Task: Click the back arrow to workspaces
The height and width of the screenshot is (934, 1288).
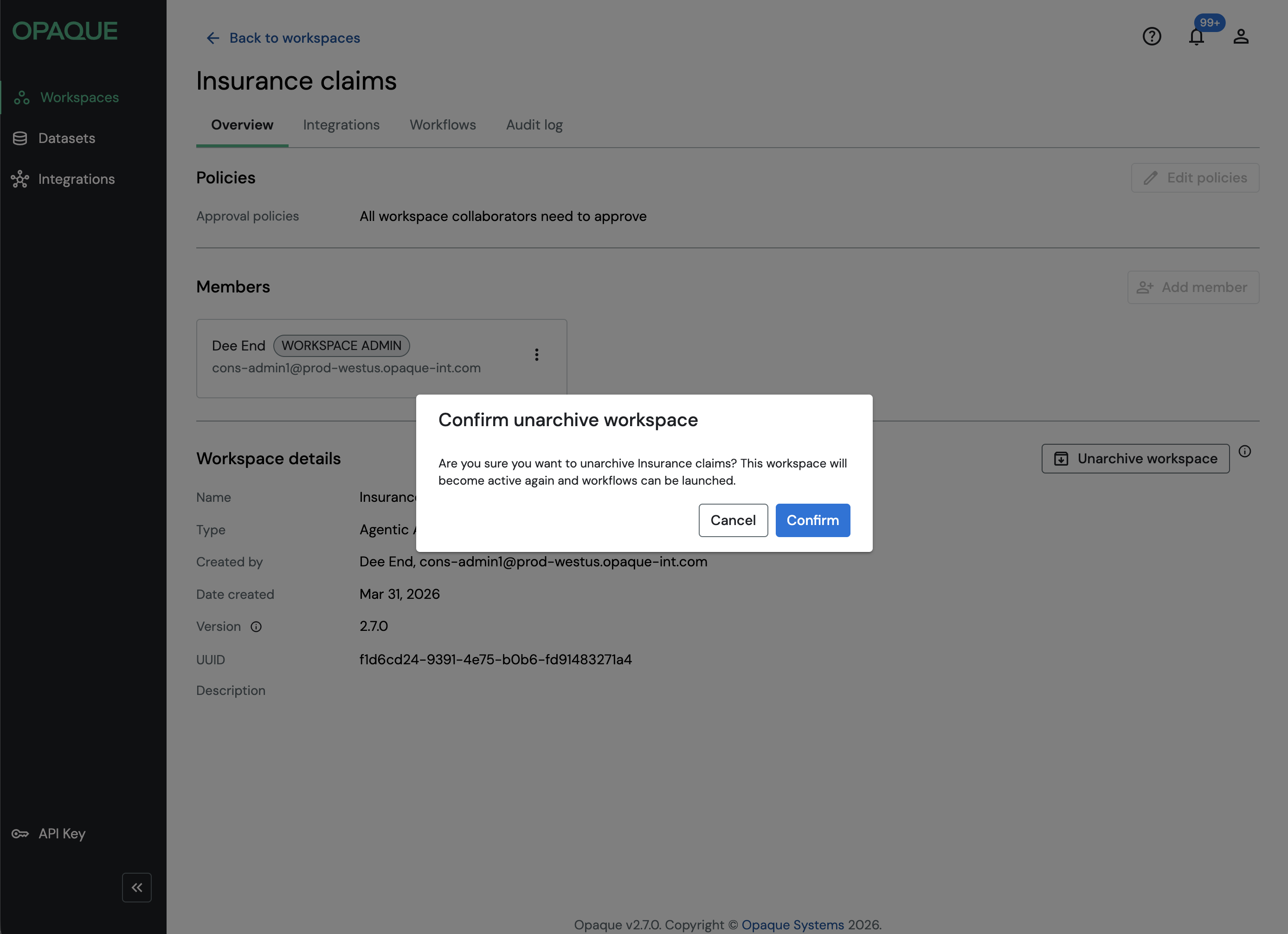Action: [x=213, y=38]
